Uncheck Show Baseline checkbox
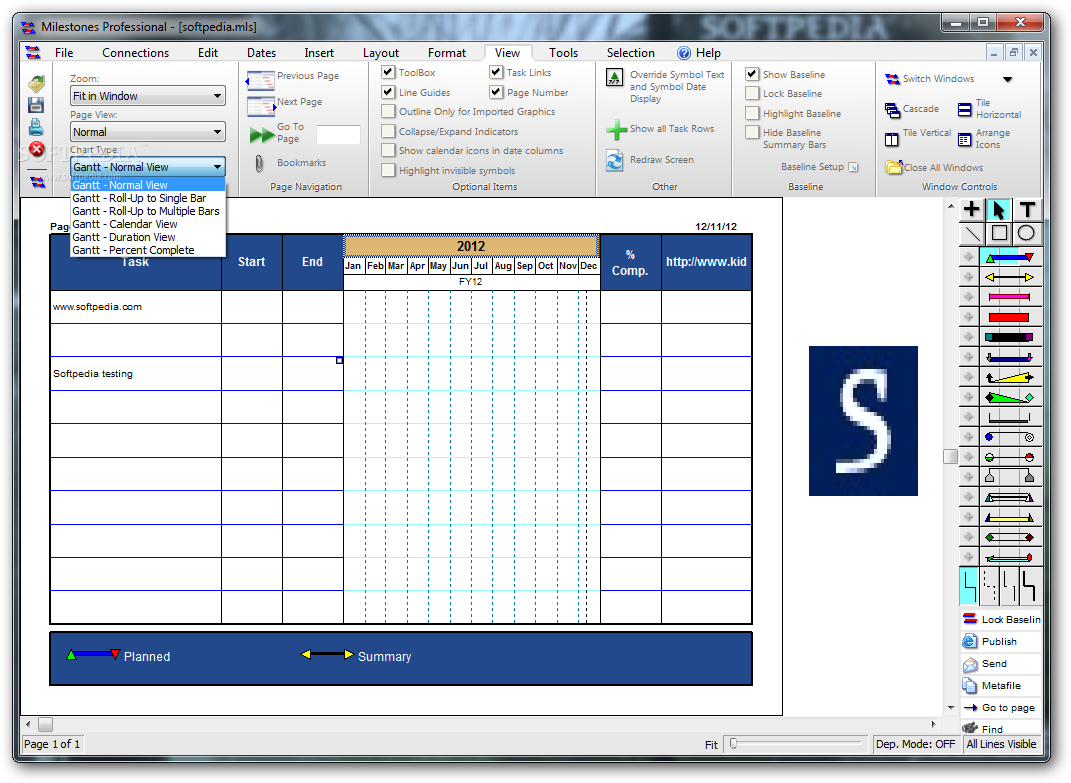This screenshot has height=783, width=1071. [x=752, y=74]
